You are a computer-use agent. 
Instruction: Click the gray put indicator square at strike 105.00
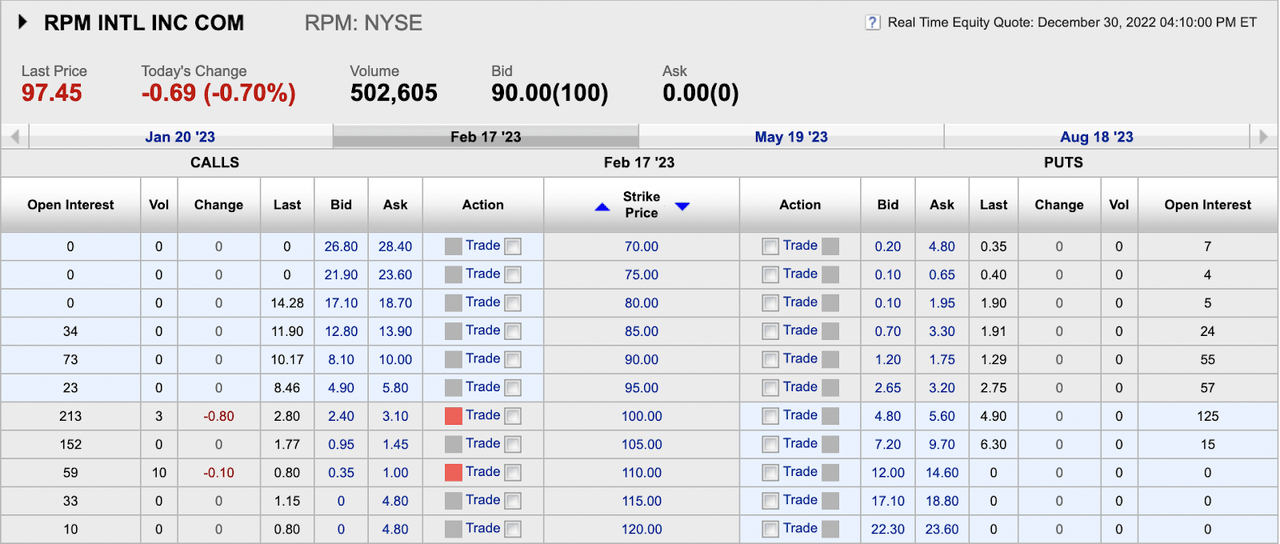(830, 445)
